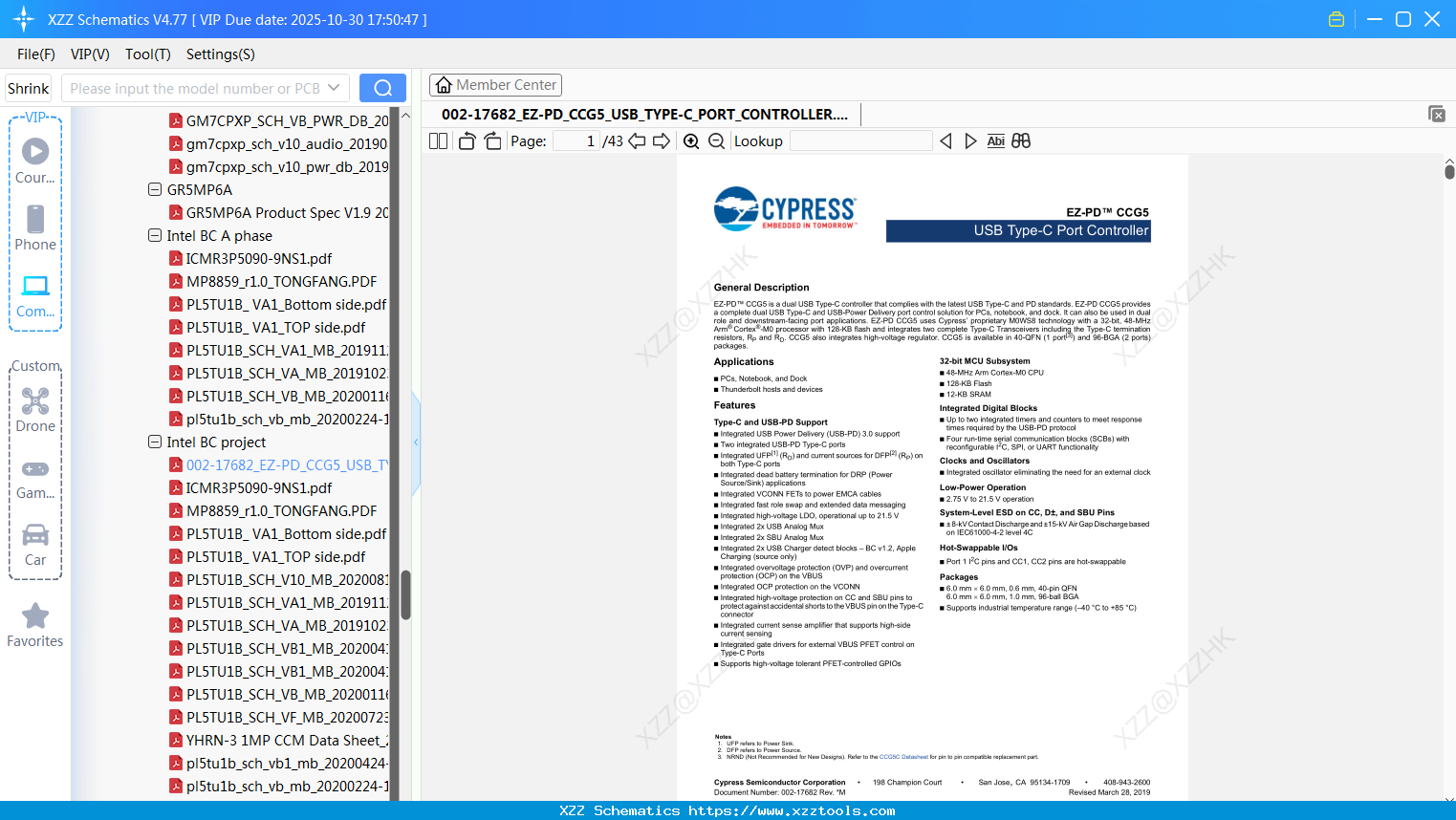The width and height of the screenshot is (1456, 820).
Task: Go to the next page with right arrow
Action: point(662,141)
